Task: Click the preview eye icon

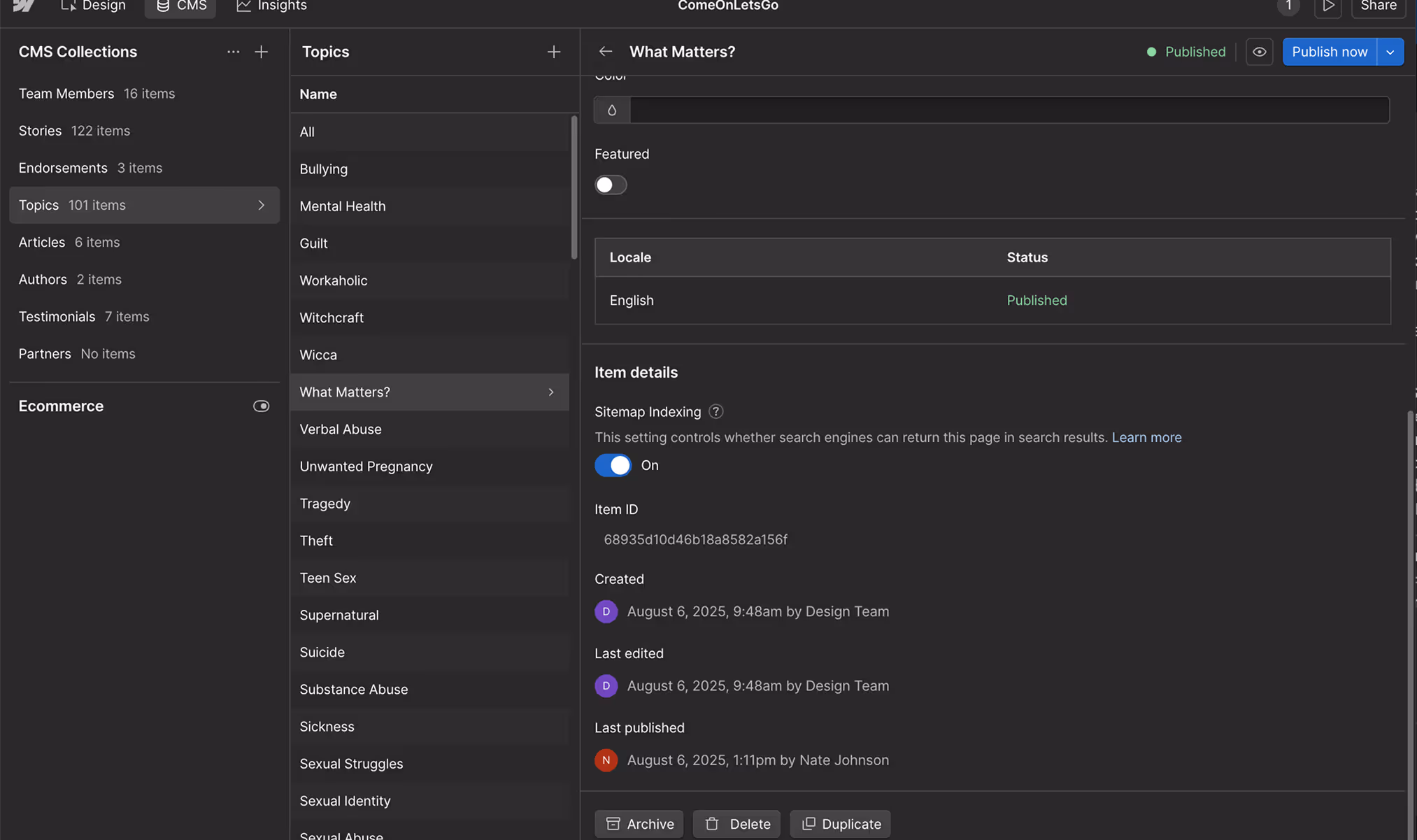Action: (x=1258, y=52)
